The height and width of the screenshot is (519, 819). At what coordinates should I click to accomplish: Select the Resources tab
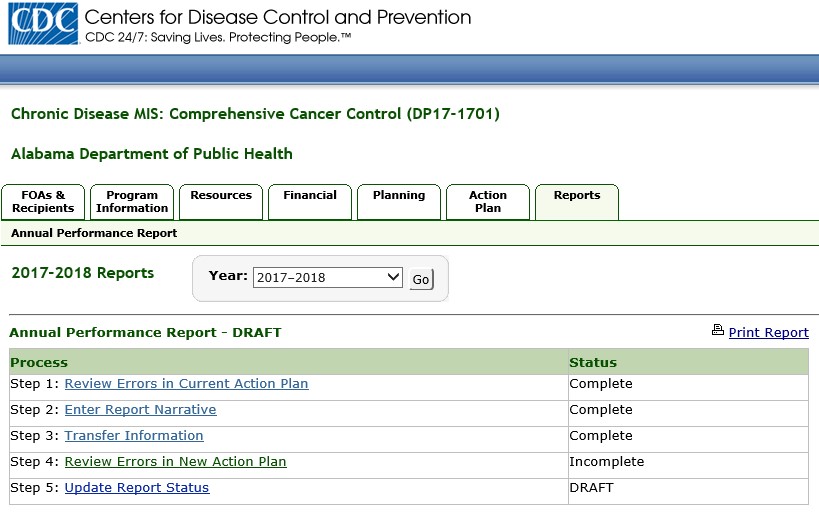221,196
